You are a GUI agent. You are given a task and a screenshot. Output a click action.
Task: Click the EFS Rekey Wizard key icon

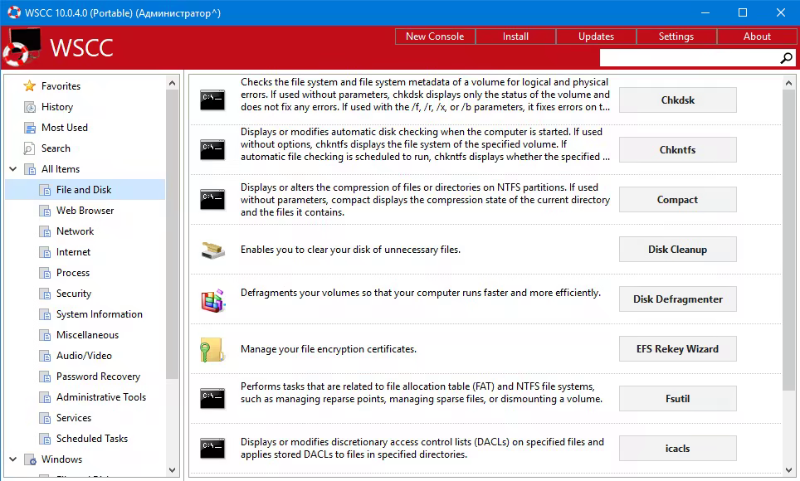[x=212, y=349]
